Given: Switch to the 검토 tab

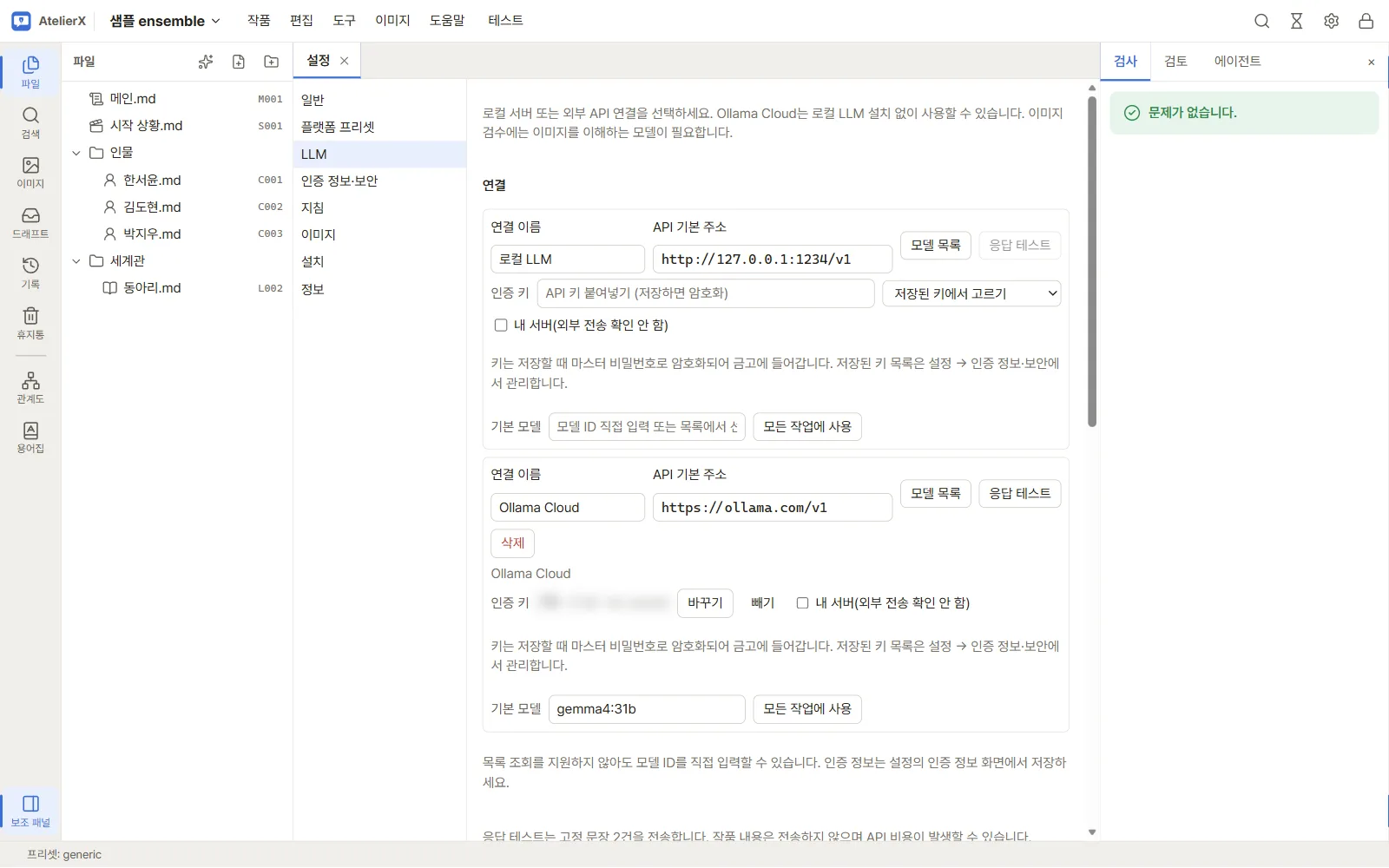Looking at the screenshot, I should click(1175, 62).
